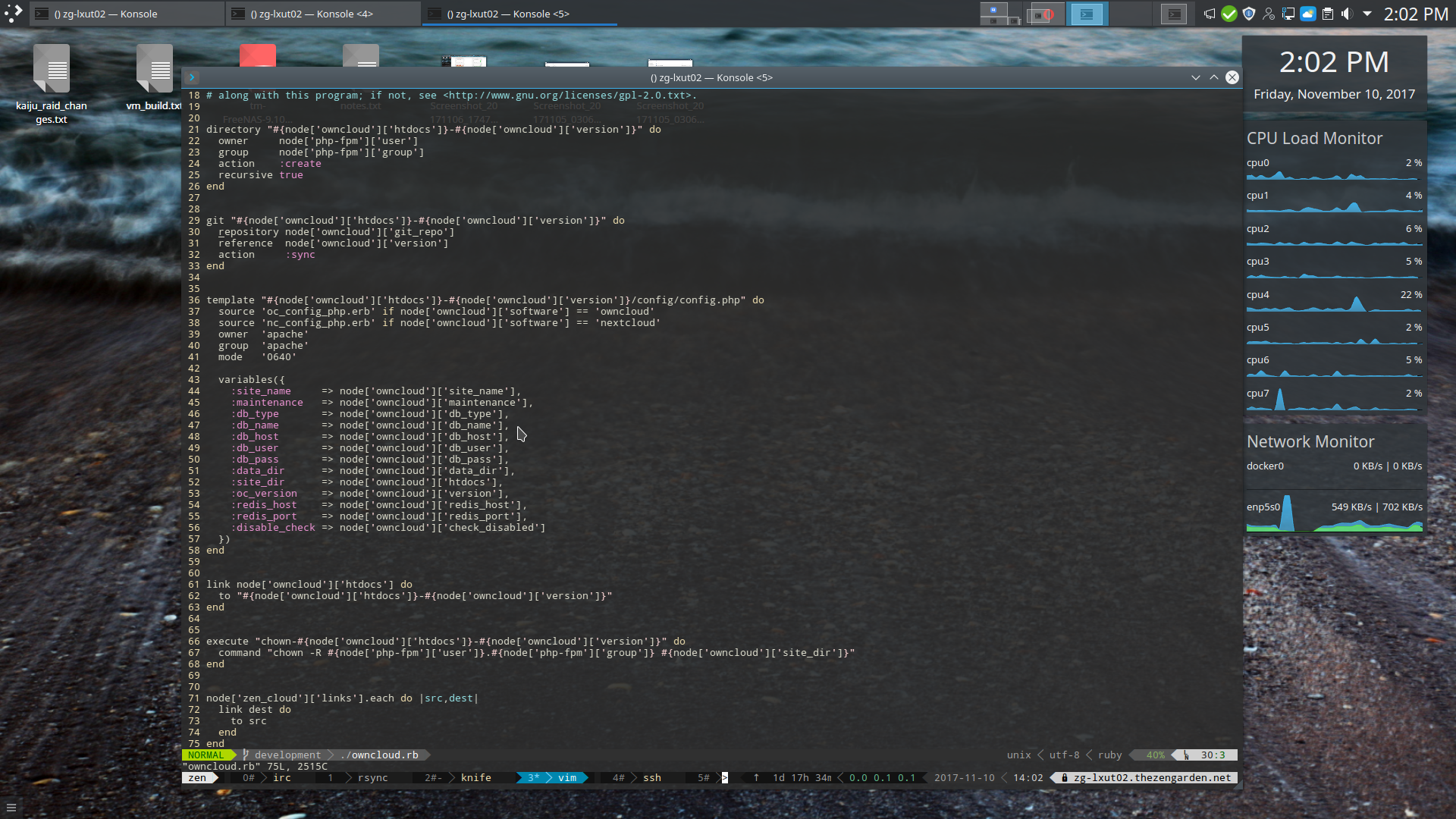Click the vim NORMAL mode indicator
This screenshot has height=819, width=1456.
click(206, 755)
